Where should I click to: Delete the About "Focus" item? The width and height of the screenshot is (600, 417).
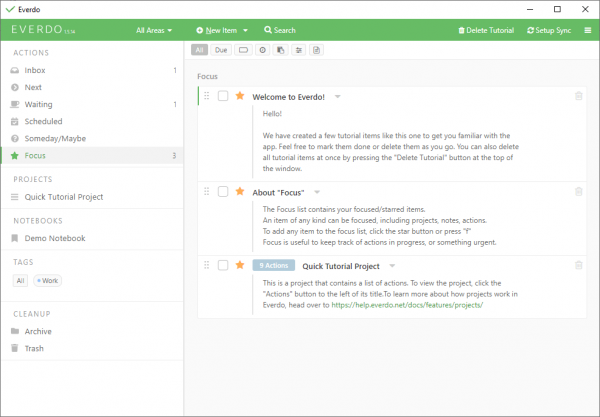click(x=579, y=191)
